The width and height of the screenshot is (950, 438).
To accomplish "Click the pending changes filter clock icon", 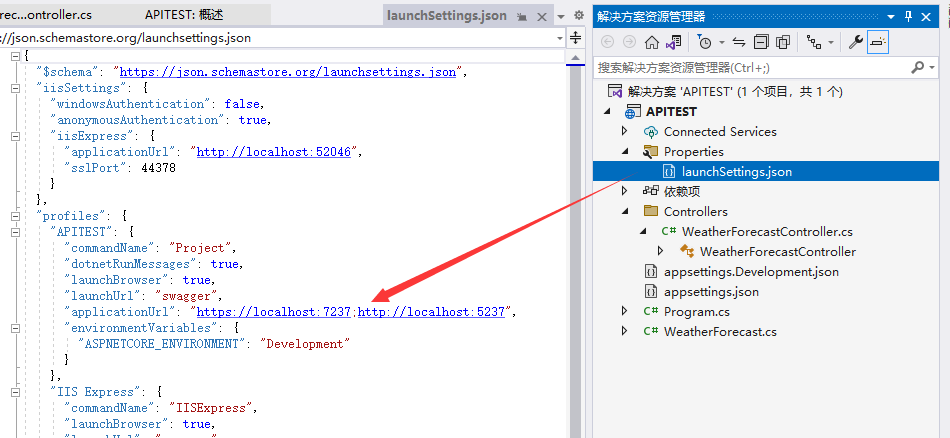I will [x=705, y=42].
